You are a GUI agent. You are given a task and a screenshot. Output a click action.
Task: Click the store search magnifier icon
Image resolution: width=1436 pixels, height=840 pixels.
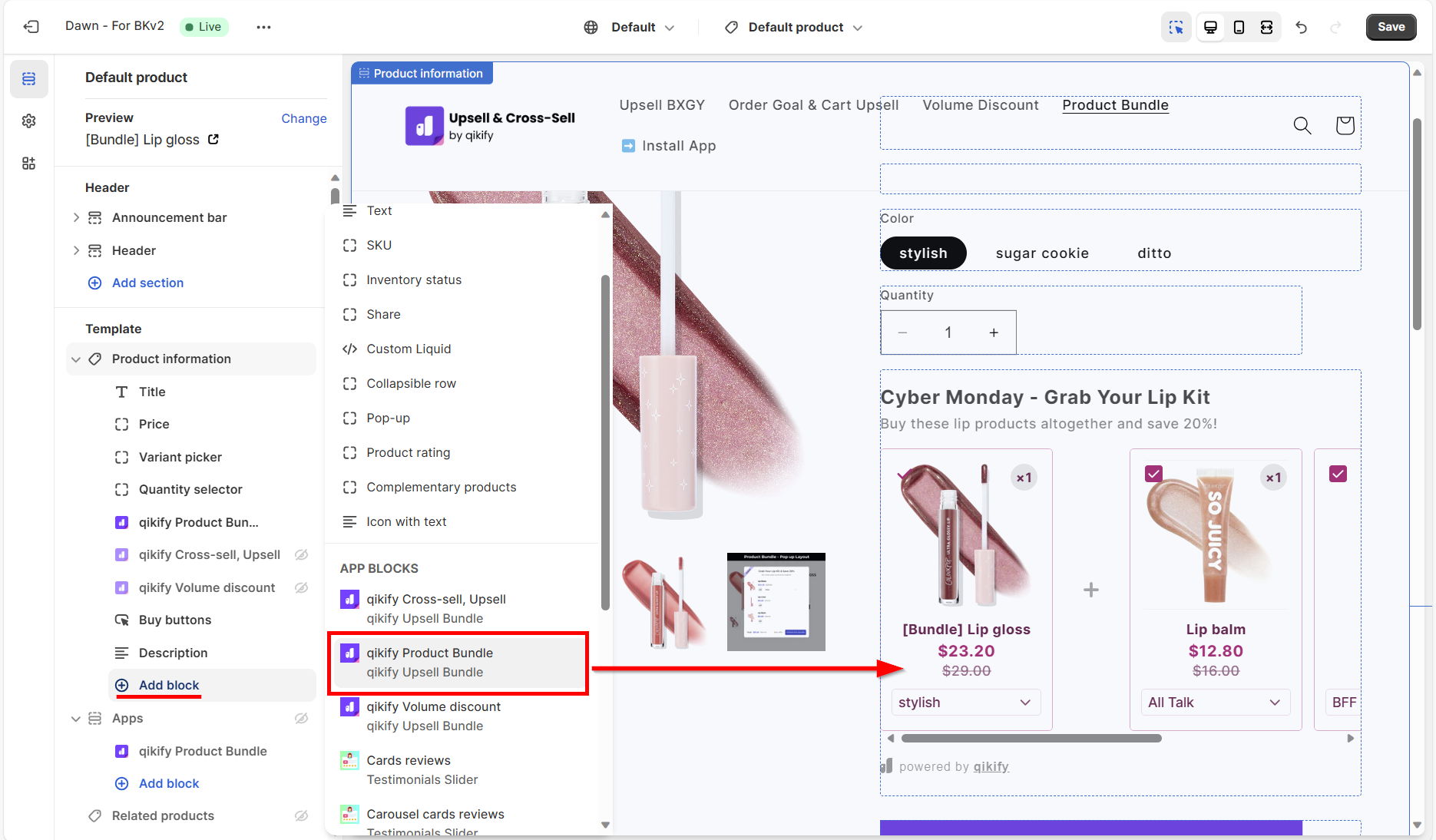point(1302,125)
